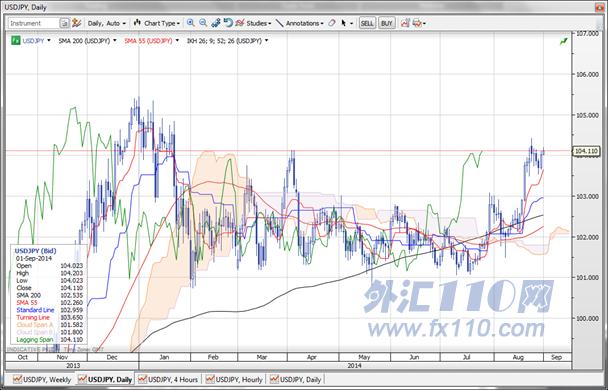Switch to the USDJPY, Hourly tab
The image size is (608, 390).
234,379
